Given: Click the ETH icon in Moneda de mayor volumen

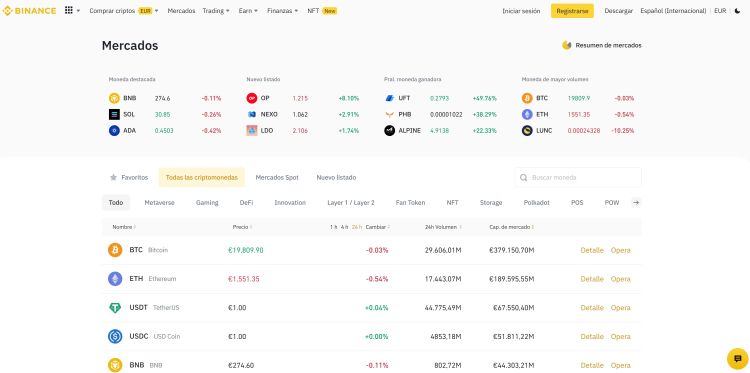Looking at the screenshot, I should pyautogui.click(x=527, y=114).
